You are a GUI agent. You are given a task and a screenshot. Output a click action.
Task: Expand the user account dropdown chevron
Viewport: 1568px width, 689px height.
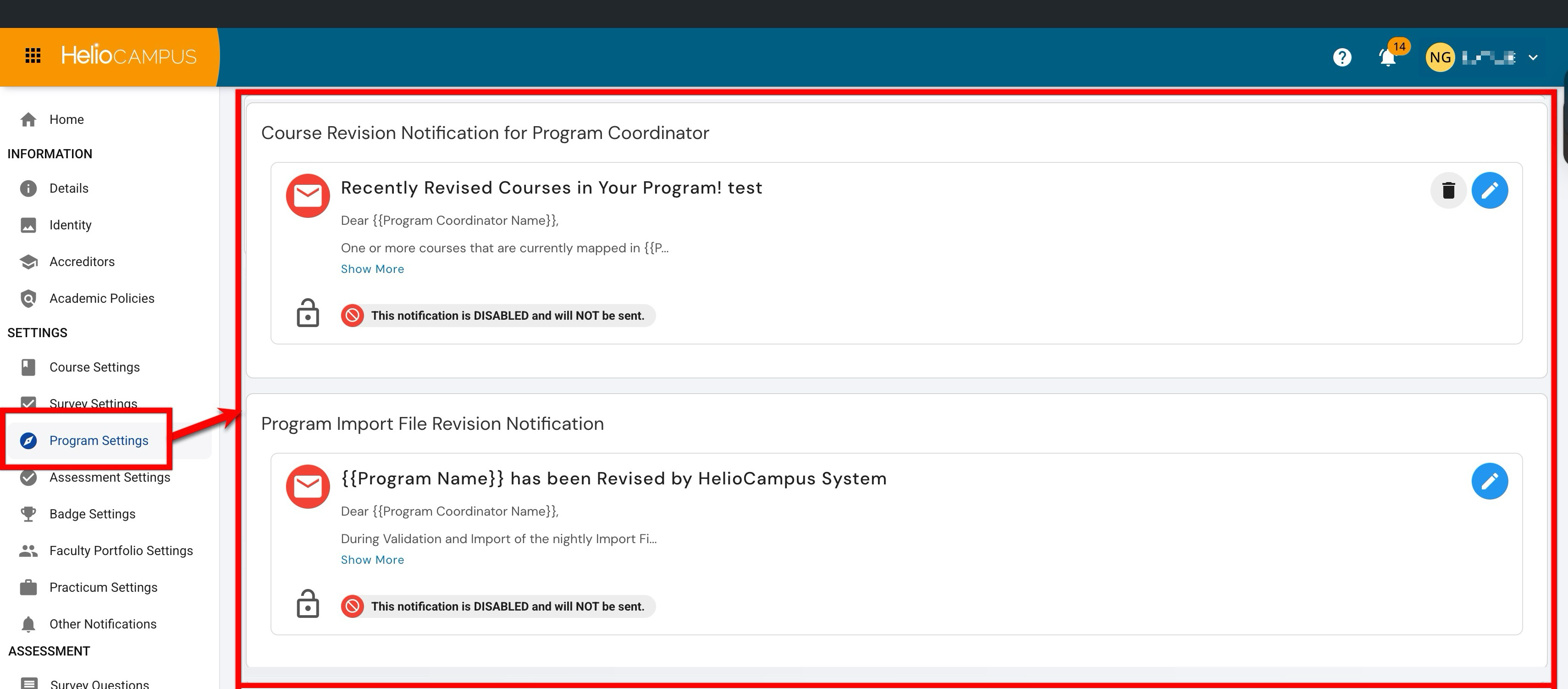[1533, 58]
